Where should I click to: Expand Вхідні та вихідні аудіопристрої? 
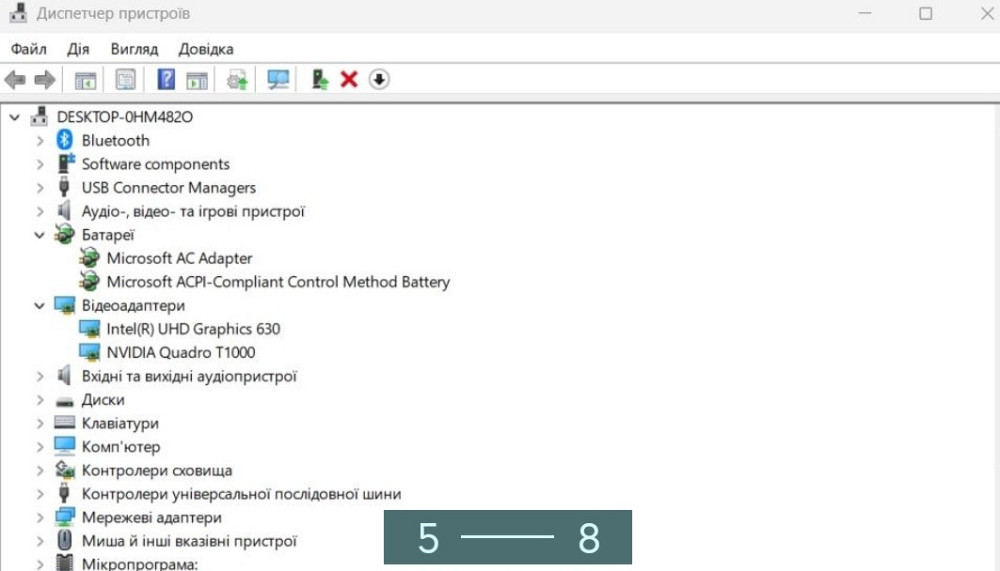(40, 376)
